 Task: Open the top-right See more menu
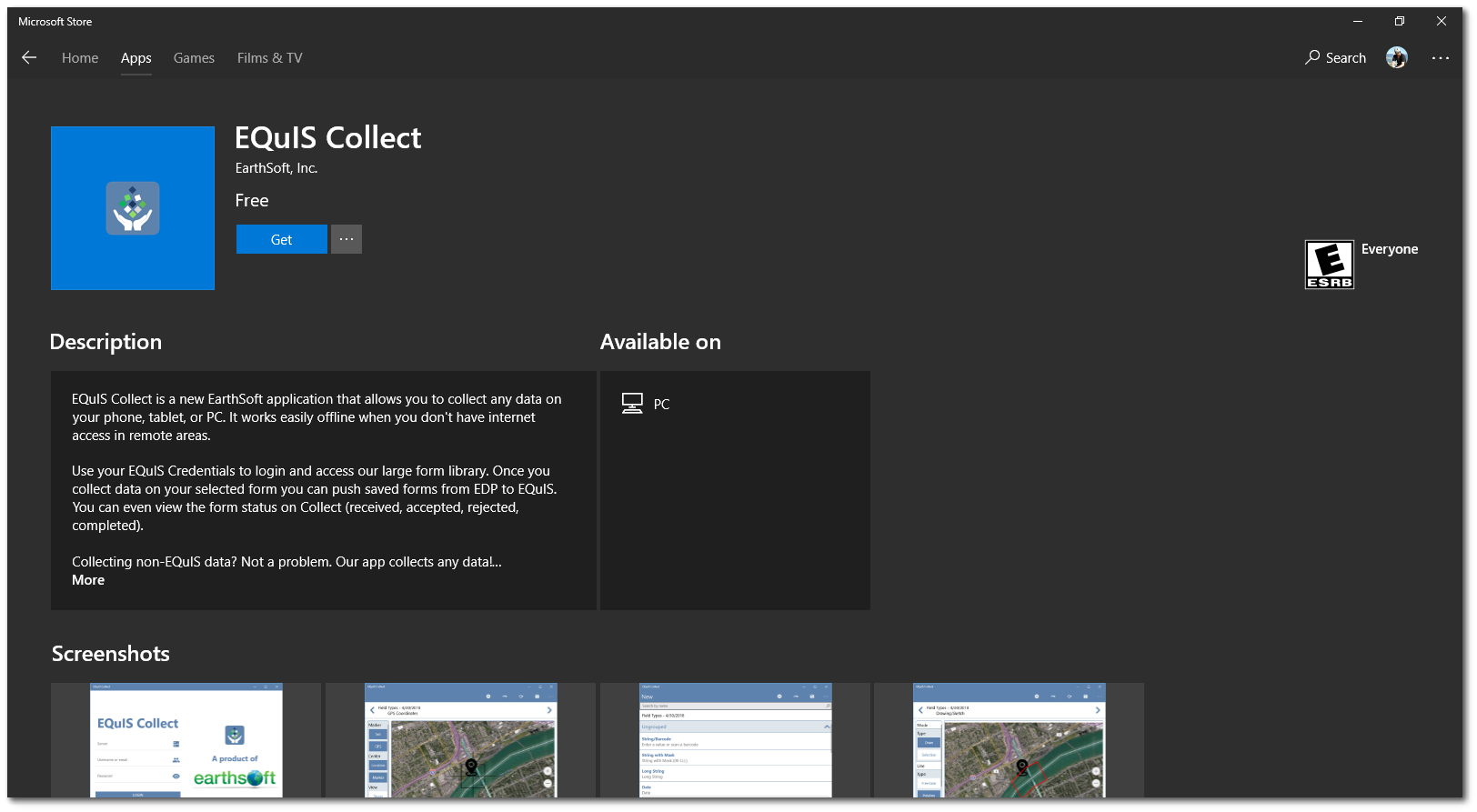[1441, 57]
